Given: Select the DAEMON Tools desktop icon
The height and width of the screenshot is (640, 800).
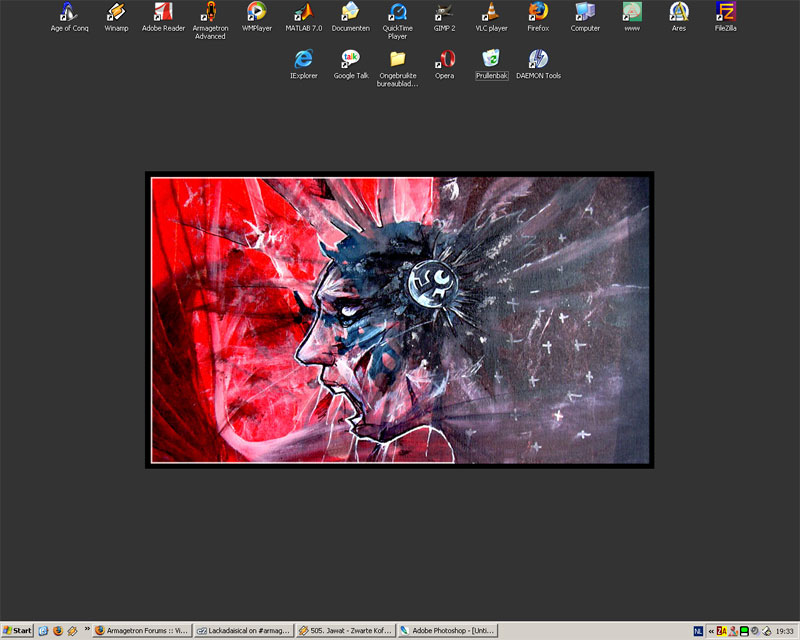Looking at the screenshot, I should pos(538,59).
